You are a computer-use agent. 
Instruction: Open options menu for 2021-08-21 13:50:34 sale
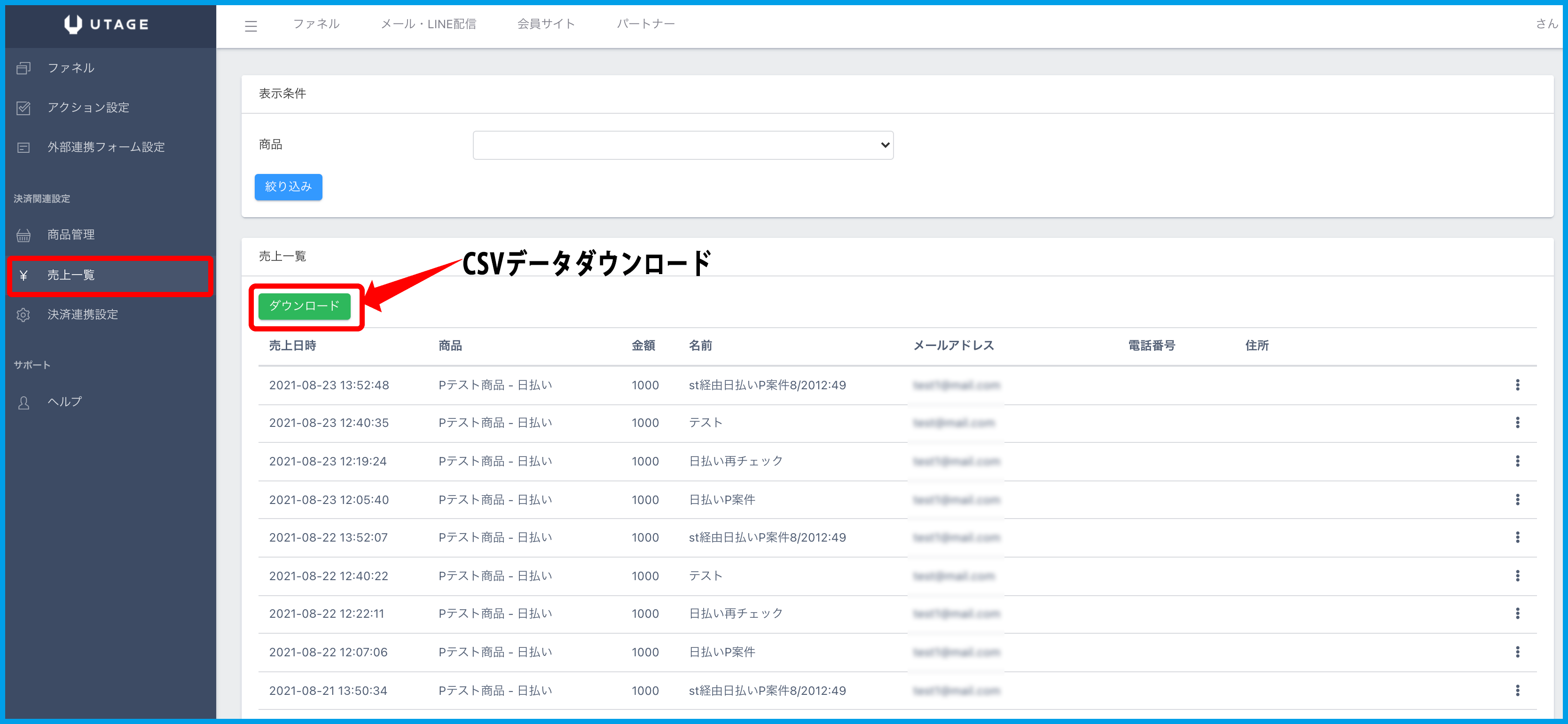(1517, 691)
